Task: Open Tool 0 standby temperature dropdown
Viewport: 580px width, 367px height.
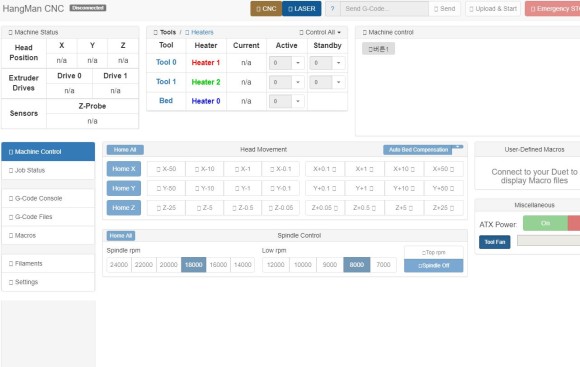Action: pyautogui.click(x=338, y=63)
